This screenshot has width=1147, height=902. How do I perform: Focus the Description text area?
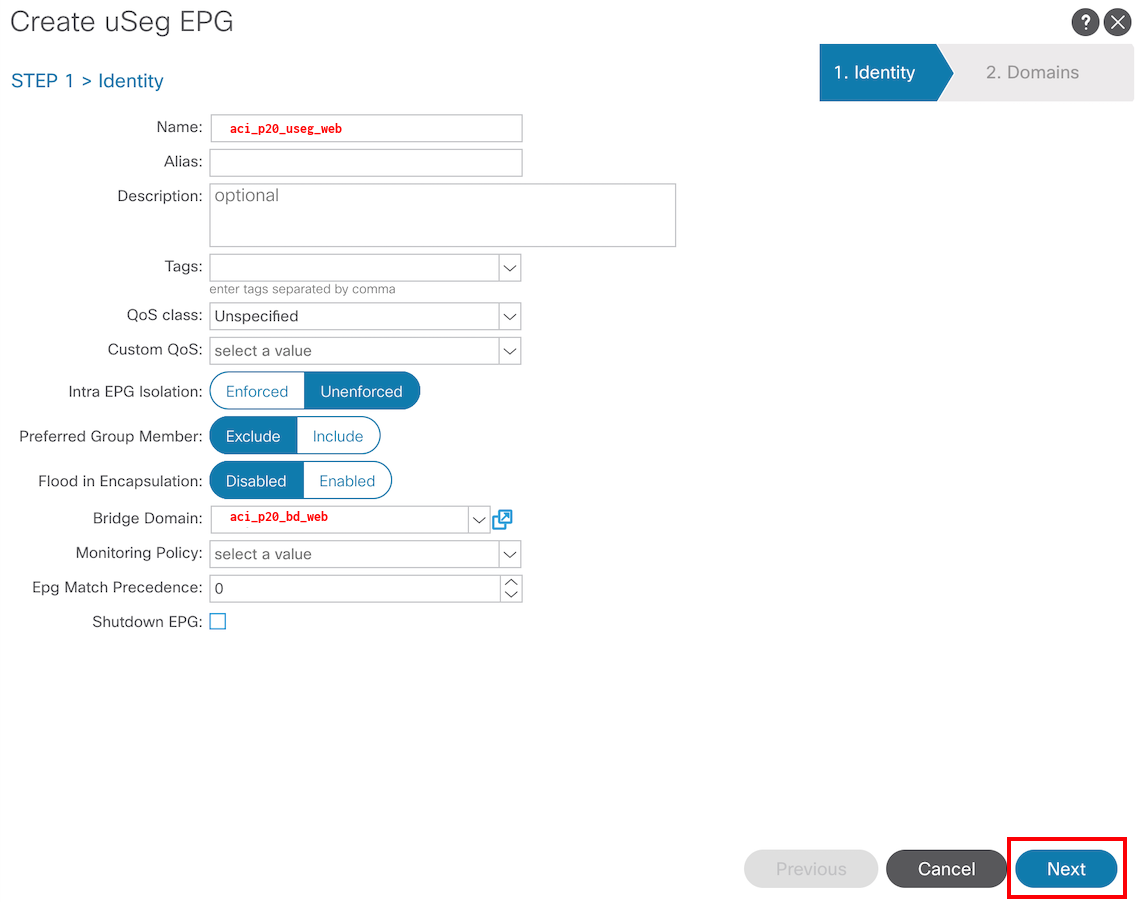442,215
